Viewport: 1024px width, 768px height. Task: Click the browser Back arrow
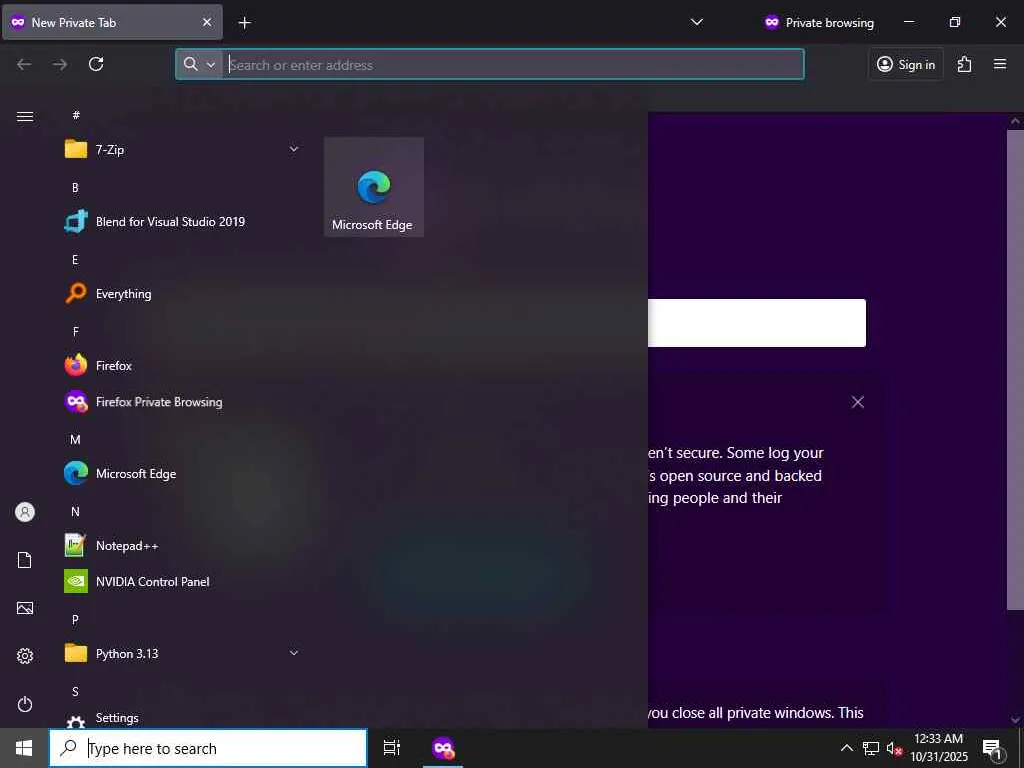click(x=24, y=64)
